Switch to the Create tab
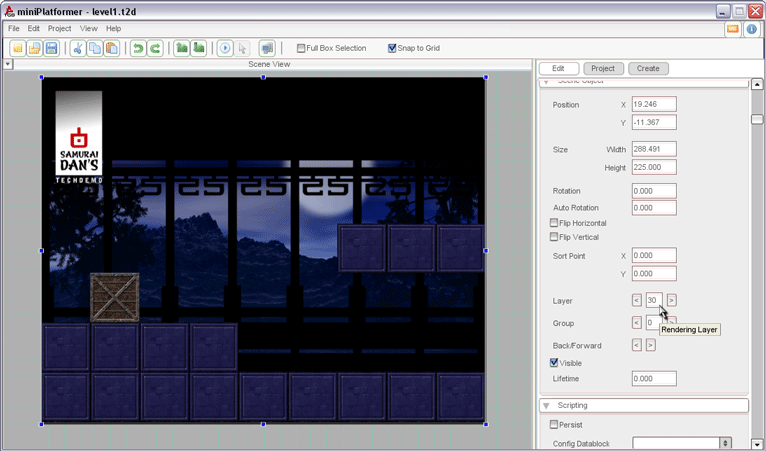 tap(648, 68)
